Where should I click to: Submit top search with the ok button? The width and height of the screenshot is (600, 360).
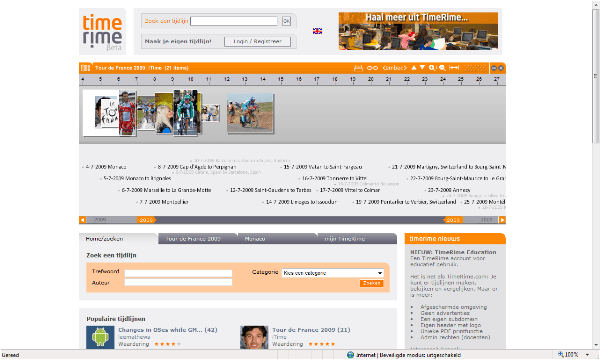(x=286, y=21)
